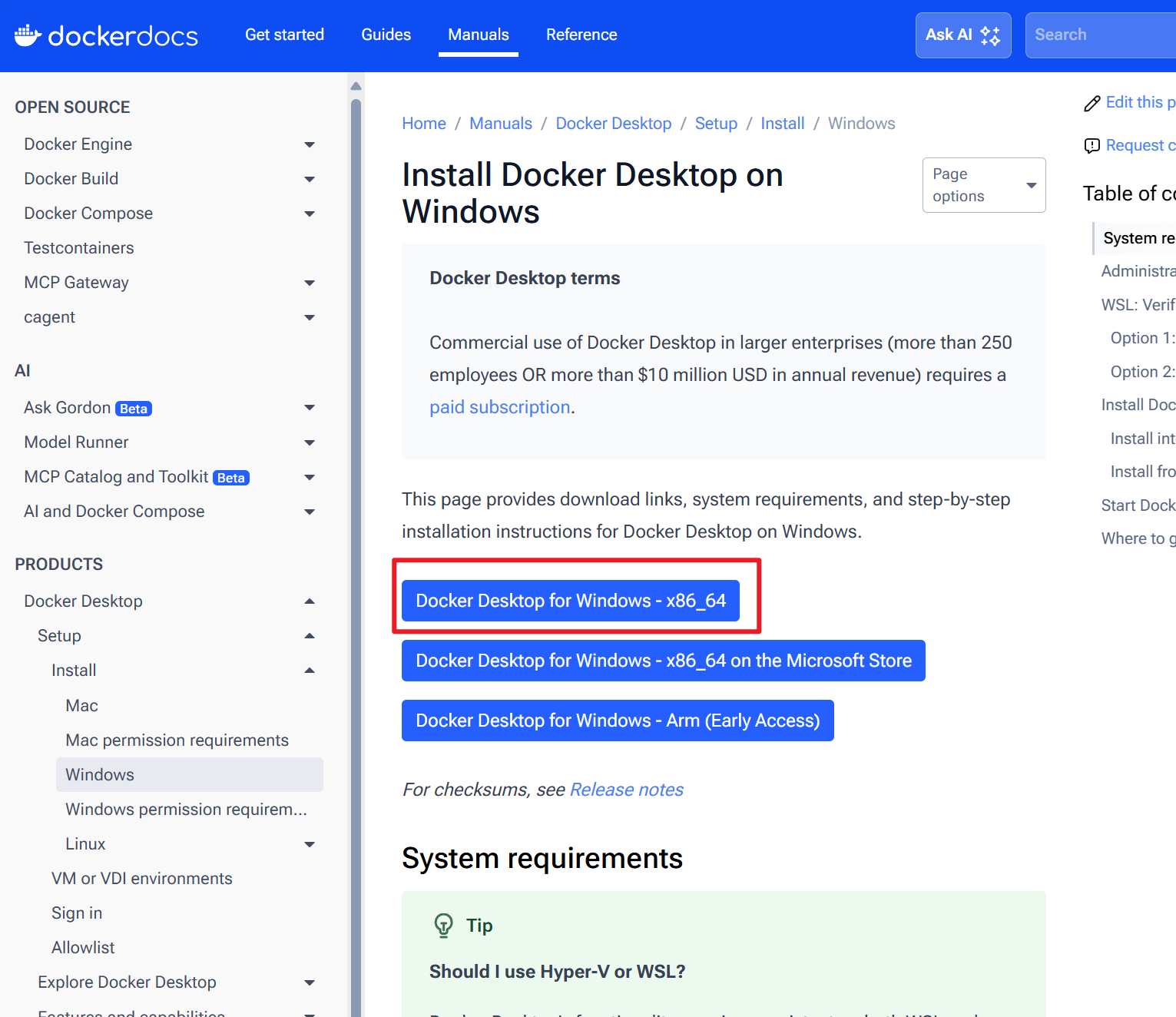Image resolution: width=1176 pixels, height=1017 pixels.
Task: Select Mac in the sidebar
Action: (81, 705)
